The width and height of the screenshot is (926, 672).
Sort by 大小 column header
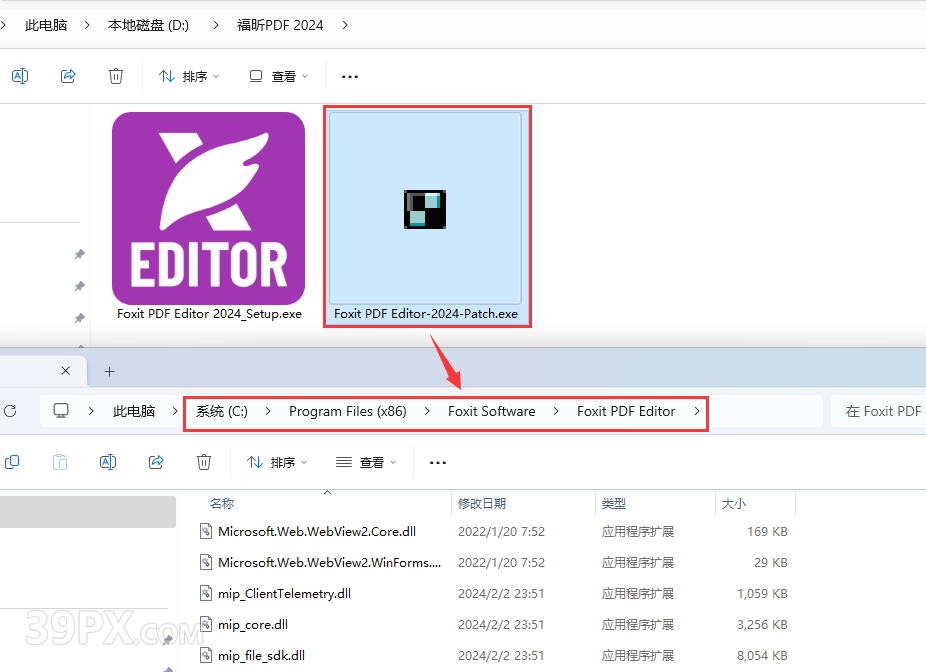(x=733, y=504)
